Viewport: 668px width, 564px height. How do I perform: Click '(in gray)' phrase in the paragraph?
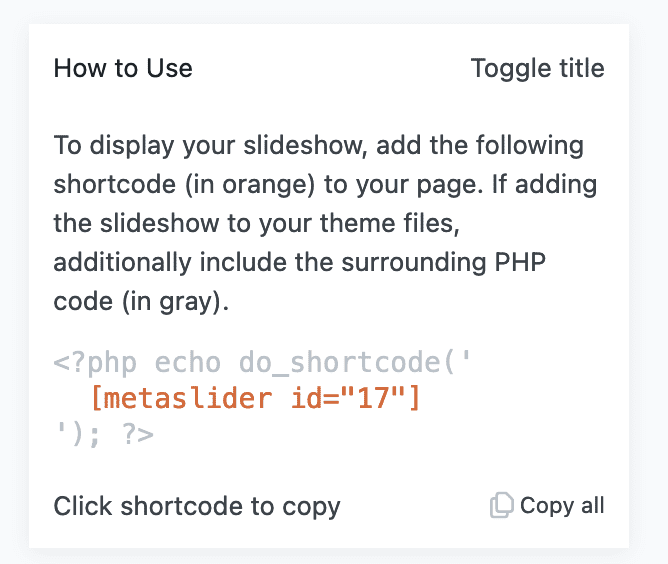[x=176, y=302]
